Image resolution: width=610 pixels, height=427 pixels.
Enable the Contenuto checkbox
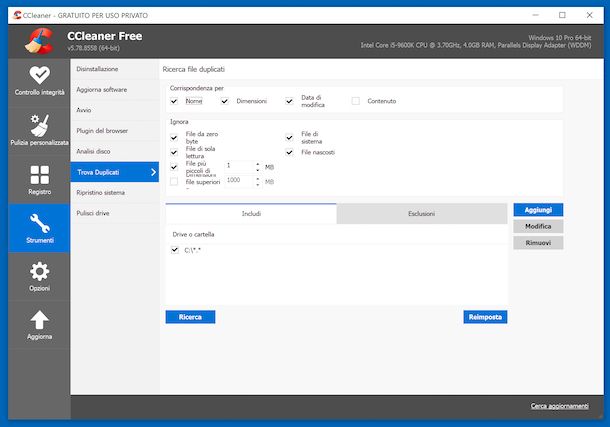click(355, 101)
